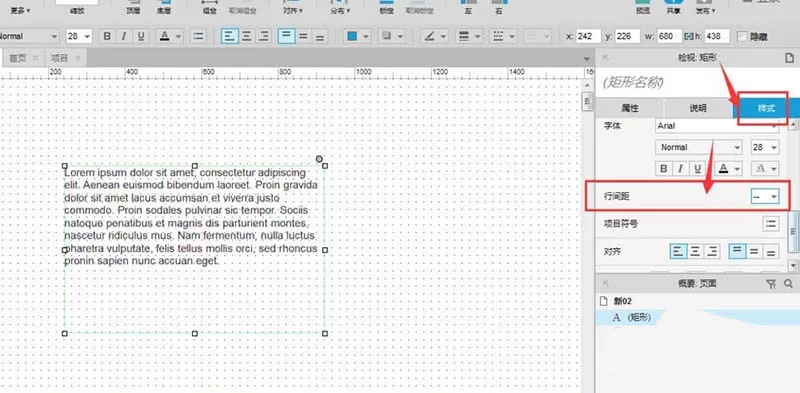The height and width of the screenshot is (393, 800).
Task: Open the font color picker in the top toolbar
Action: 170,36
